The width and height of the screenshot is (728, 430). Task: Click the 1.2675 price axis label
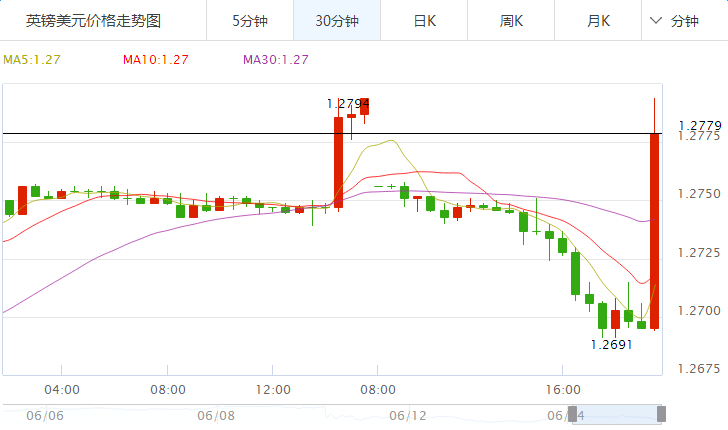[x=699, y=369]
